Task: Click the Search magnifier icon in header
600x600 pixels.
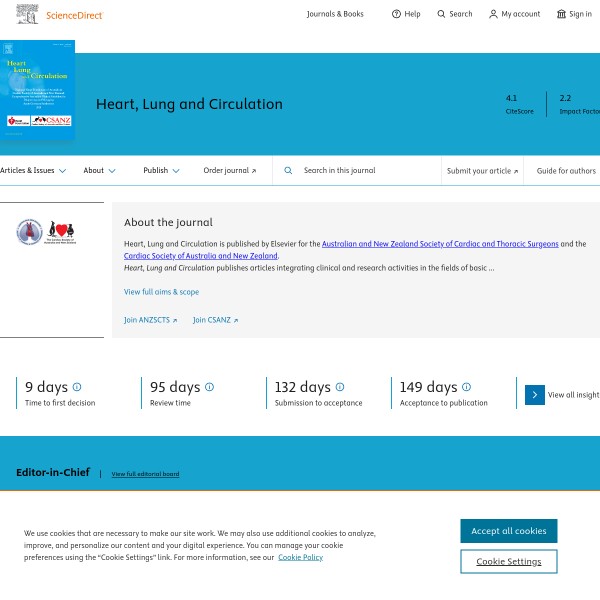Action: (442, 14)
